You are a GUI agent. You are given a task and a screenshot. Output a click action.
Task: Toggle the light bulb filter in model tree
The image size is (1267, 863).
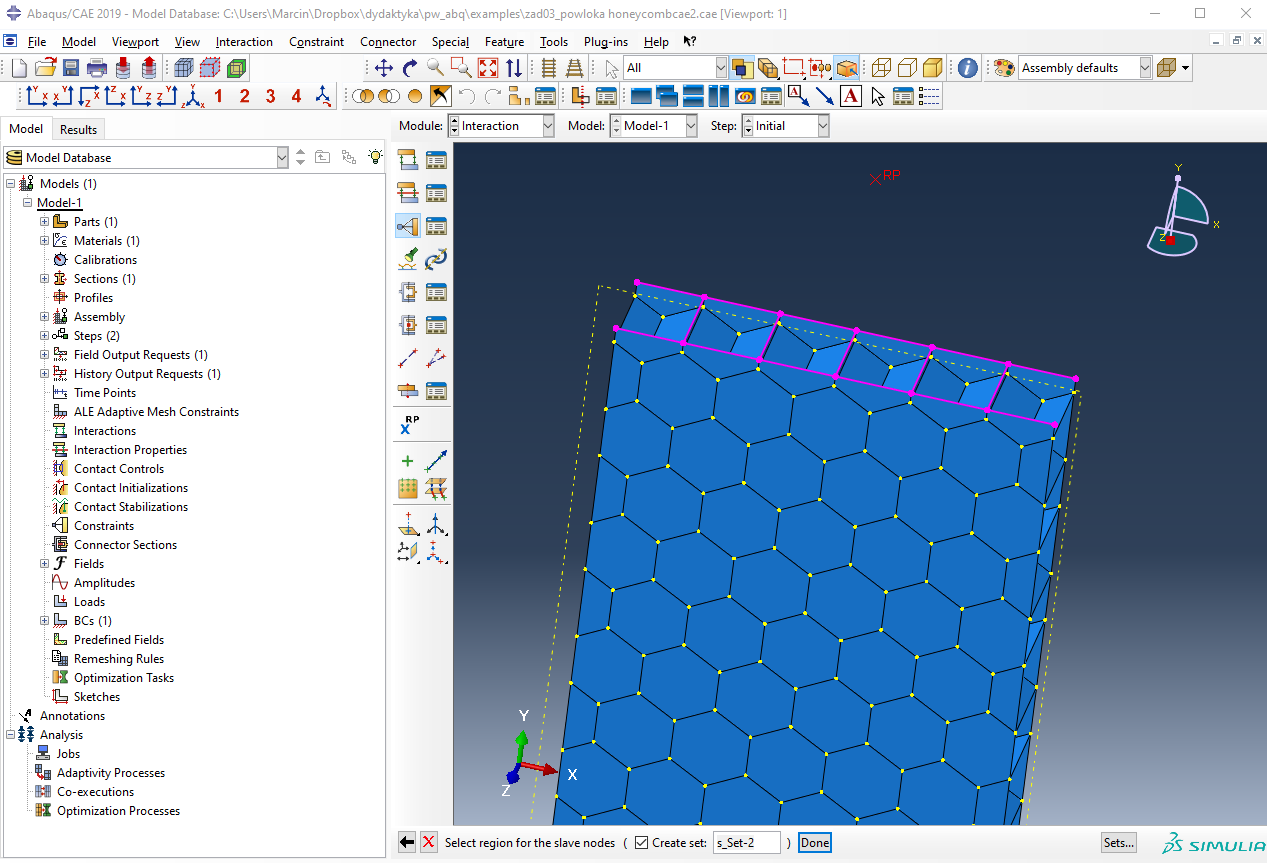[375, 157]
